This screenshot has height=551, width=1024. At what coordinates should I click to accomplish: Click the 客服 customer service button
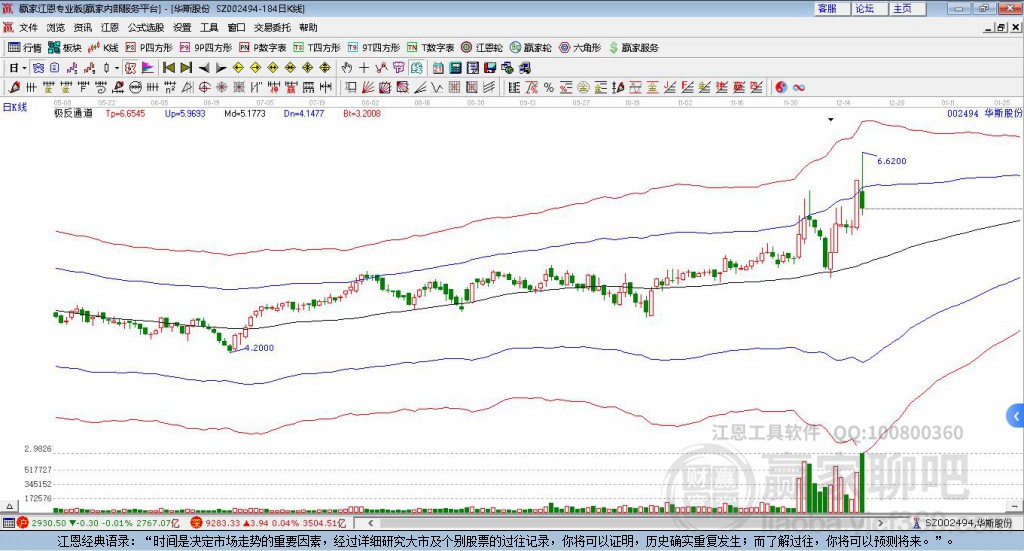click(x=827, y=8)
